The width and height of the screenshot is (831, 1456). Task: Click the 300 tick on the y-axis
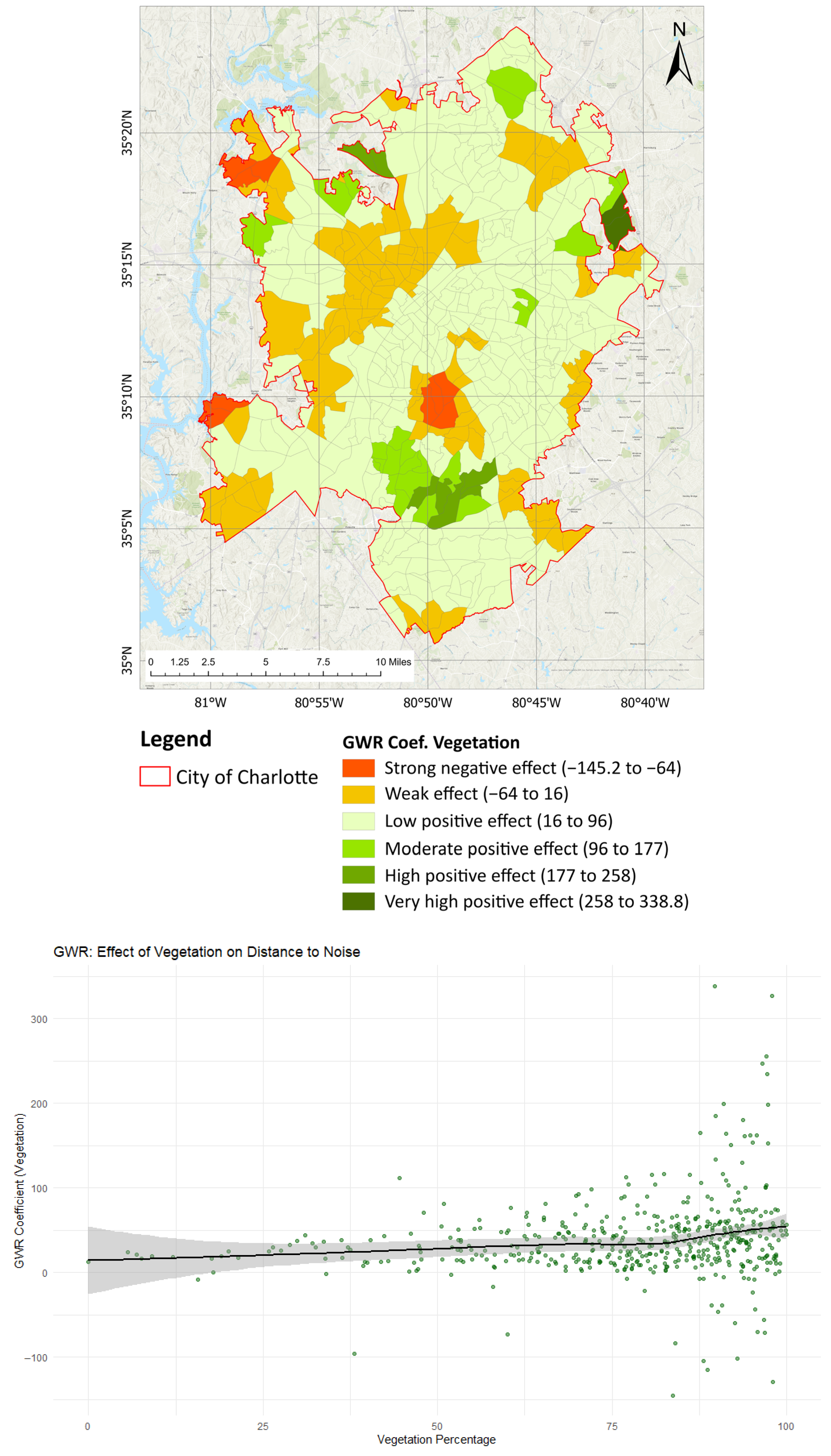[39, 1019]
